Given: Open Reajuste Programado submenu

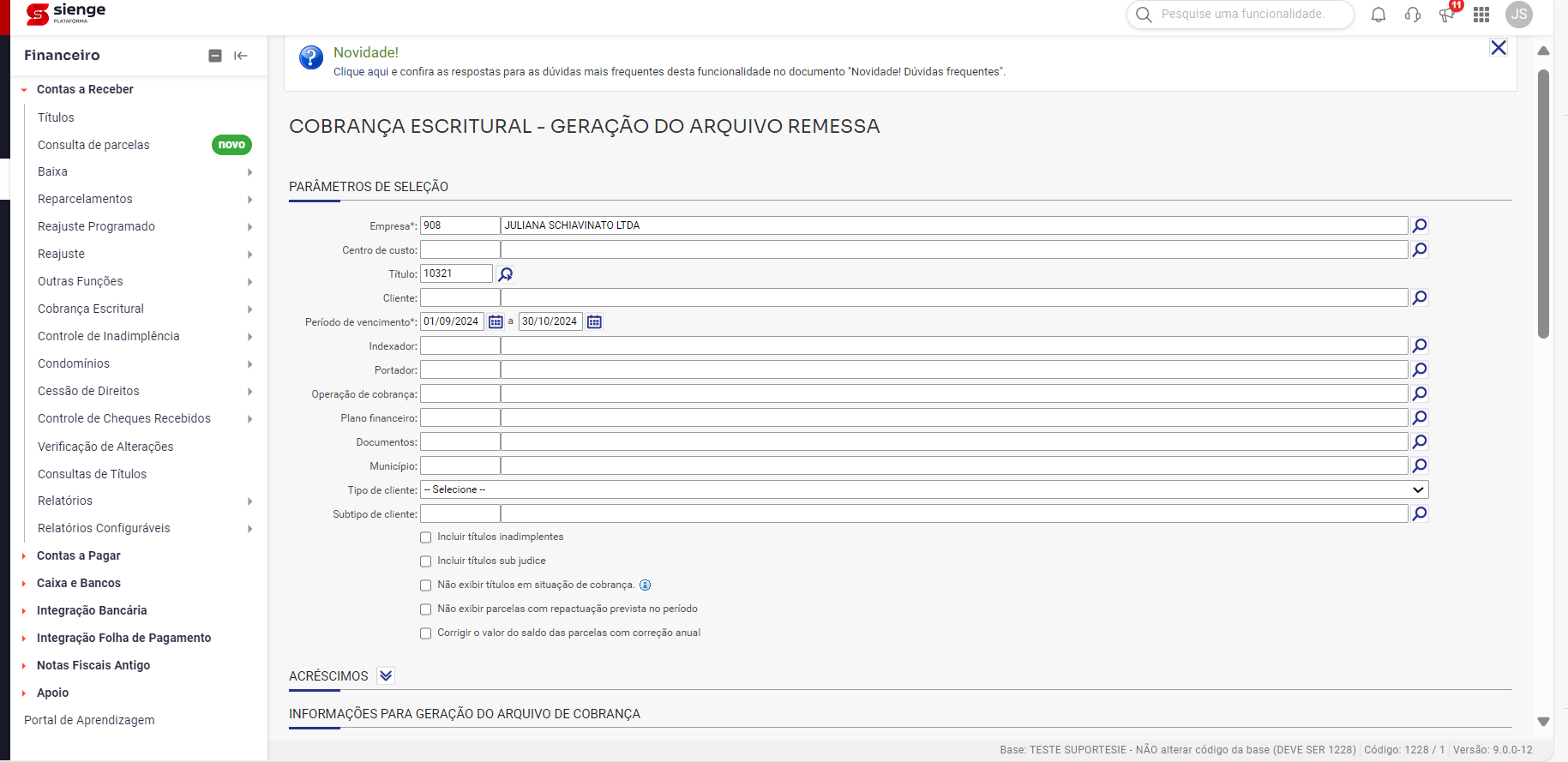Looking at the screenshot, I should (96, 226).
